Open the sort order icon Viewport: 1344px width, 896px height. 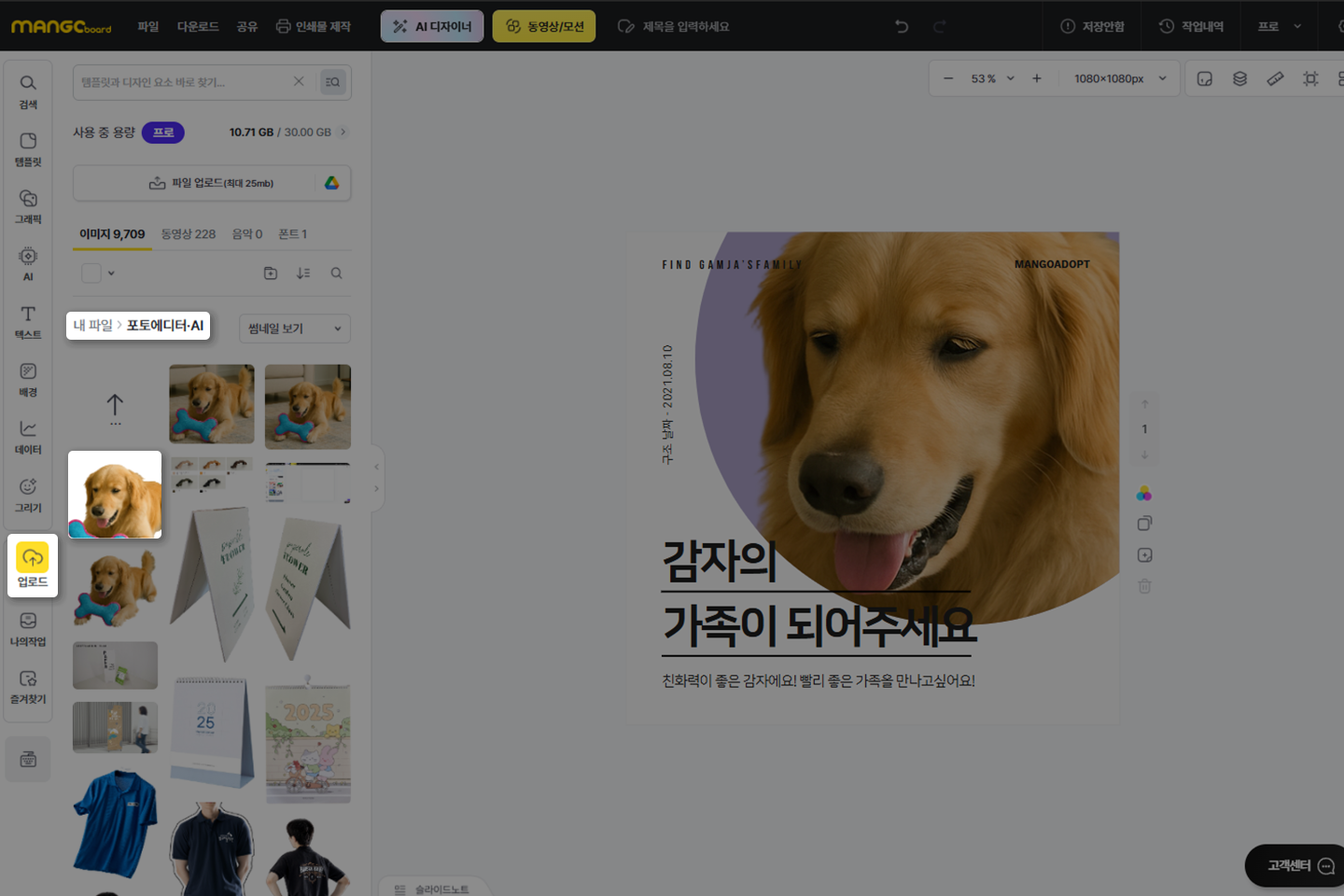click(303, 273)
